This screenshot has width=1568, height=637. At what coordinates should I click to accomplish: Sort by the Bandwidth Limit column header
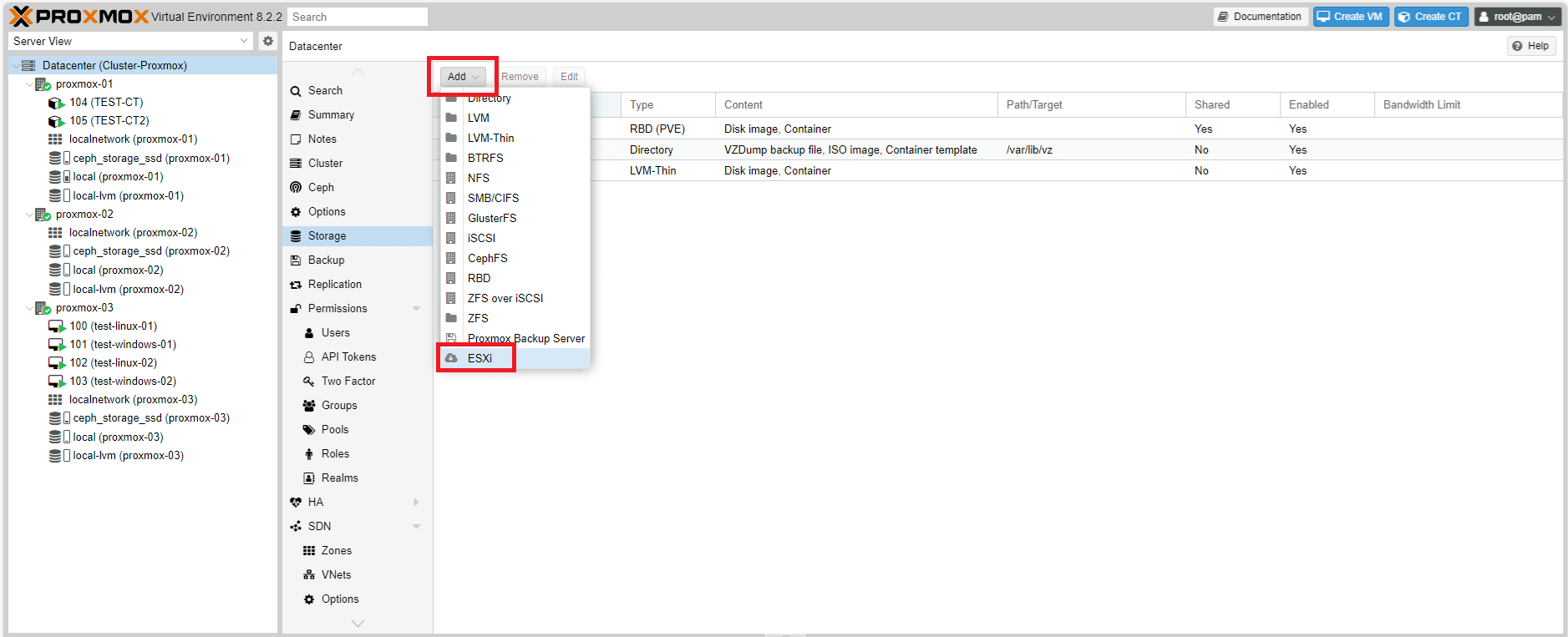pos(1468,104)
